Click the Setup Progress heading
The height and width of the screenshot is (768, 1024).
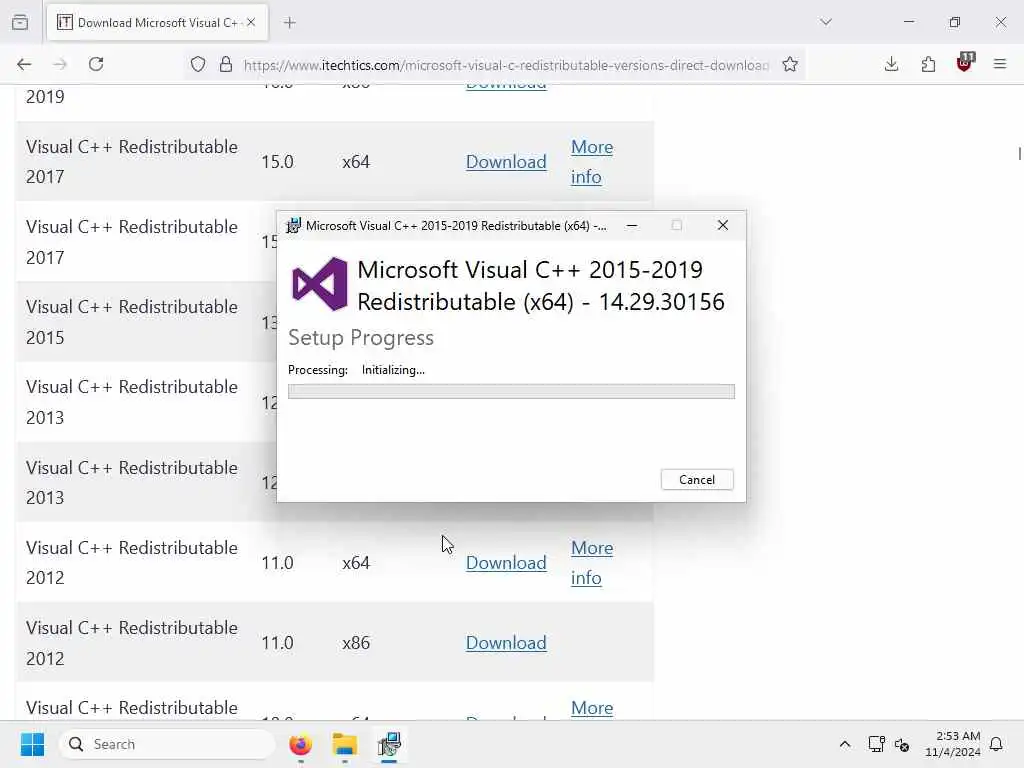(x=361, y=338)
